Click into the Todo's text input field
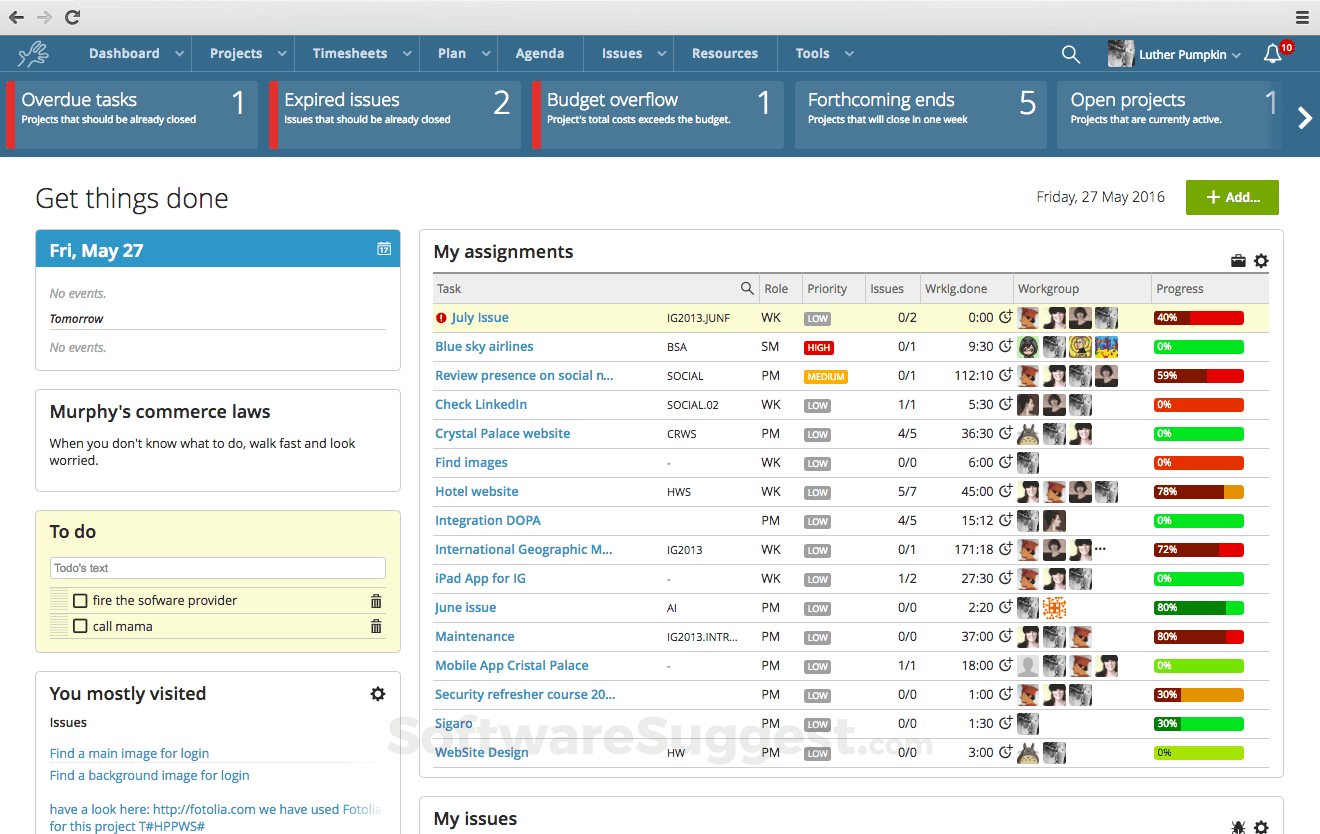1320x834 pixels. tap(217, 568)
